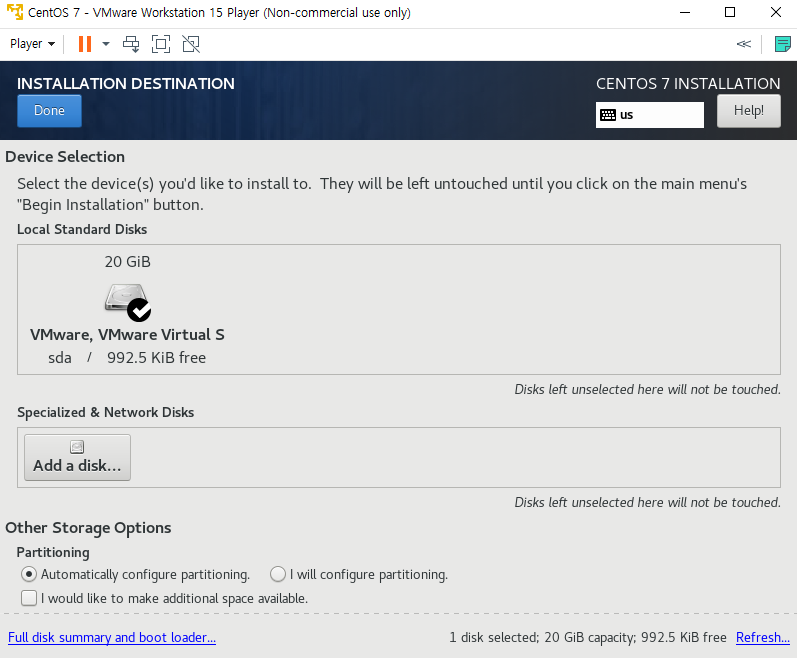This screenshot has height=658, width=797.
Task: Click the sda / 992.5 KiB free label
Action: [127, 358]
